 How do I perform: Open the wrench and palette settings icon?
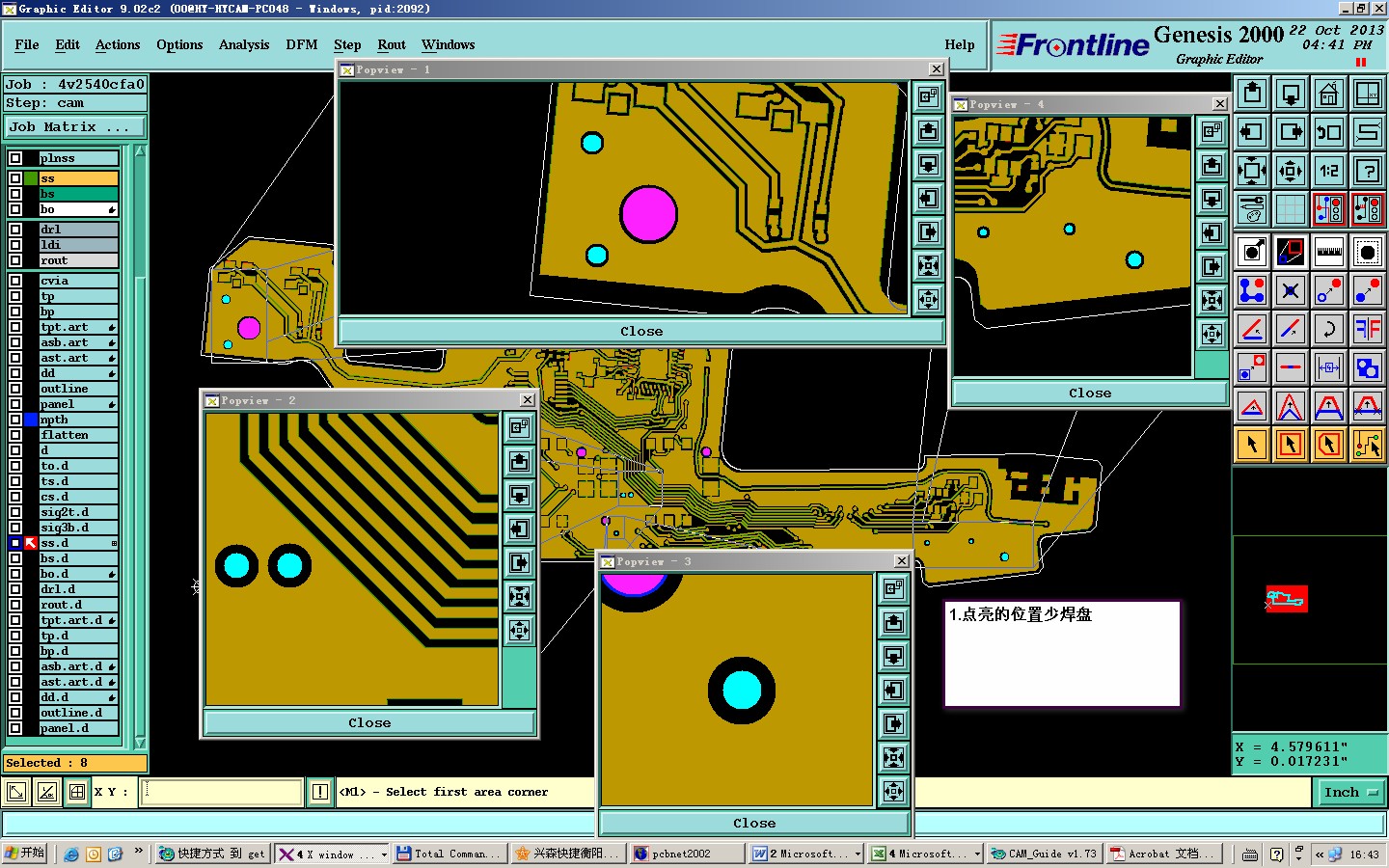click(1252, 209)
